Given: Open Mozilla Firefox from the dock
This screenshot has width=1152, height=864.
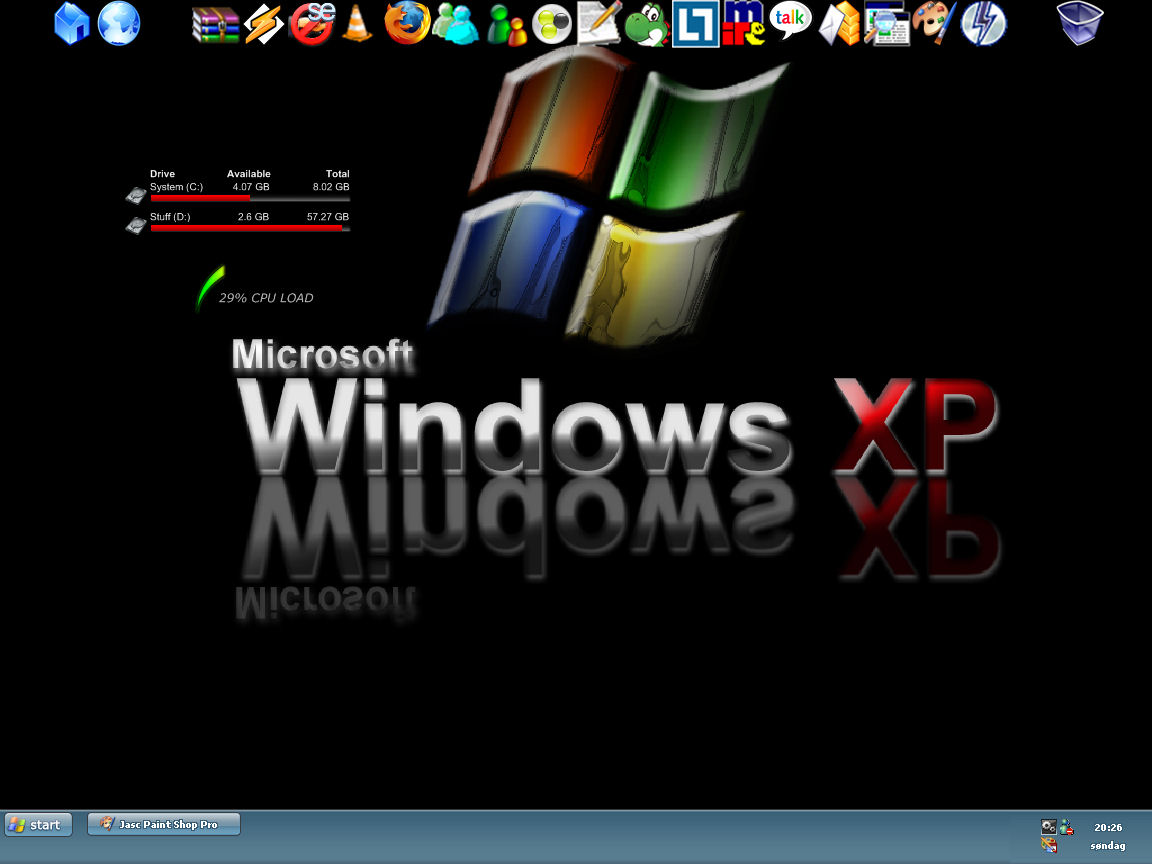Looking at the screenshot, I should click(406, 24).
